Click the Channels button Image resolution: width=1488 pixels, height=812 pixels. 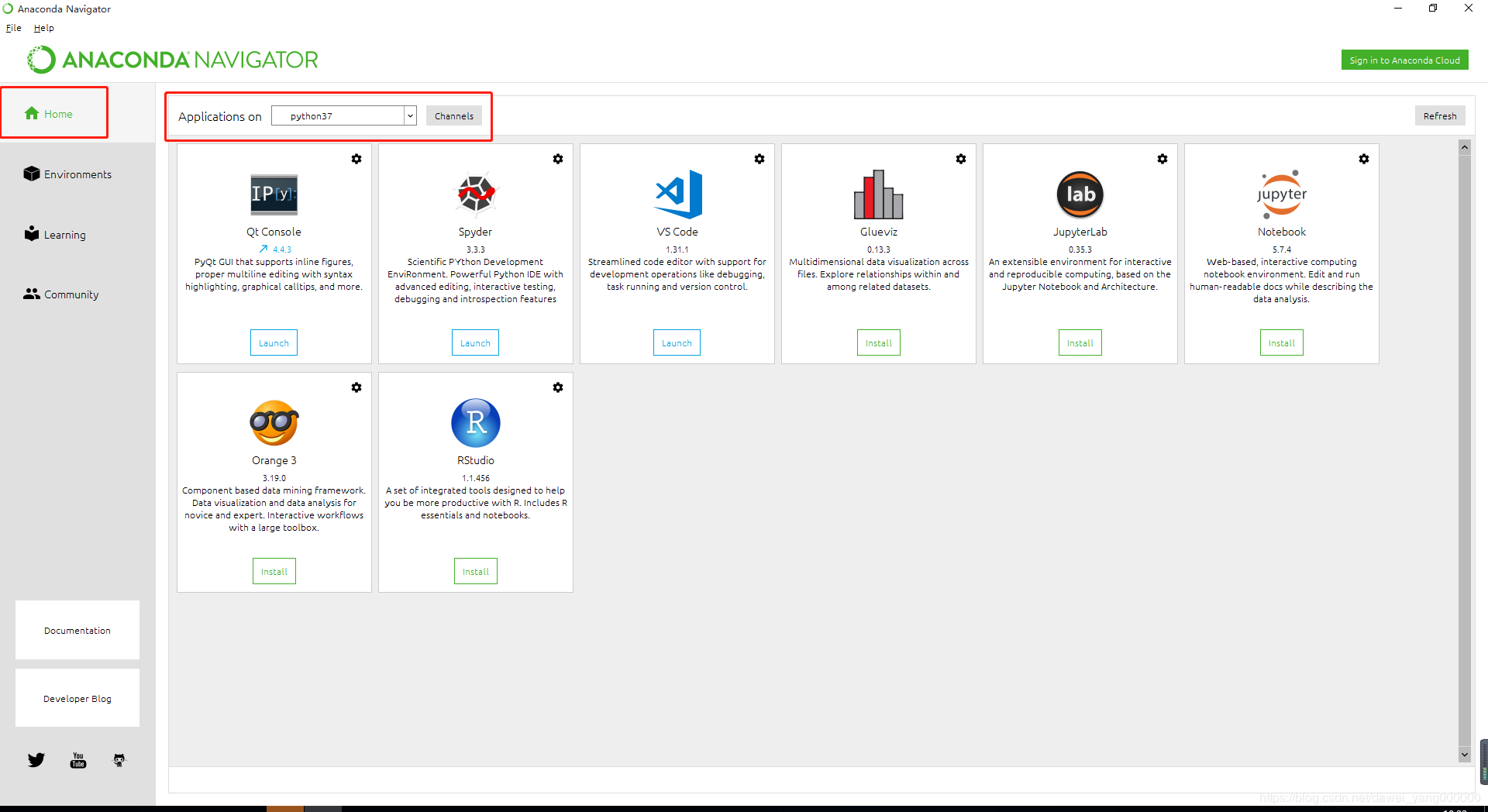tap(454, 115)
